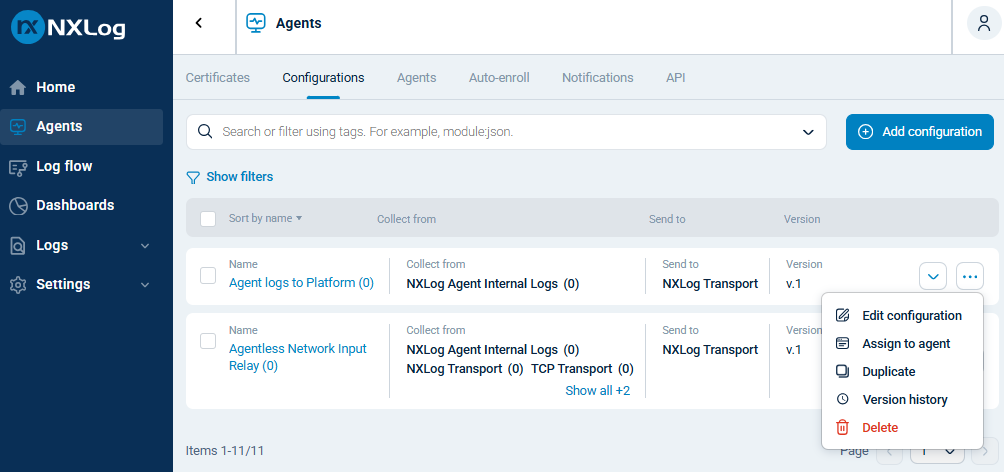Switch to the Agents tab
Image resolution: width=1004 pixels, height=472 pixels.
(x=416, y=77)
